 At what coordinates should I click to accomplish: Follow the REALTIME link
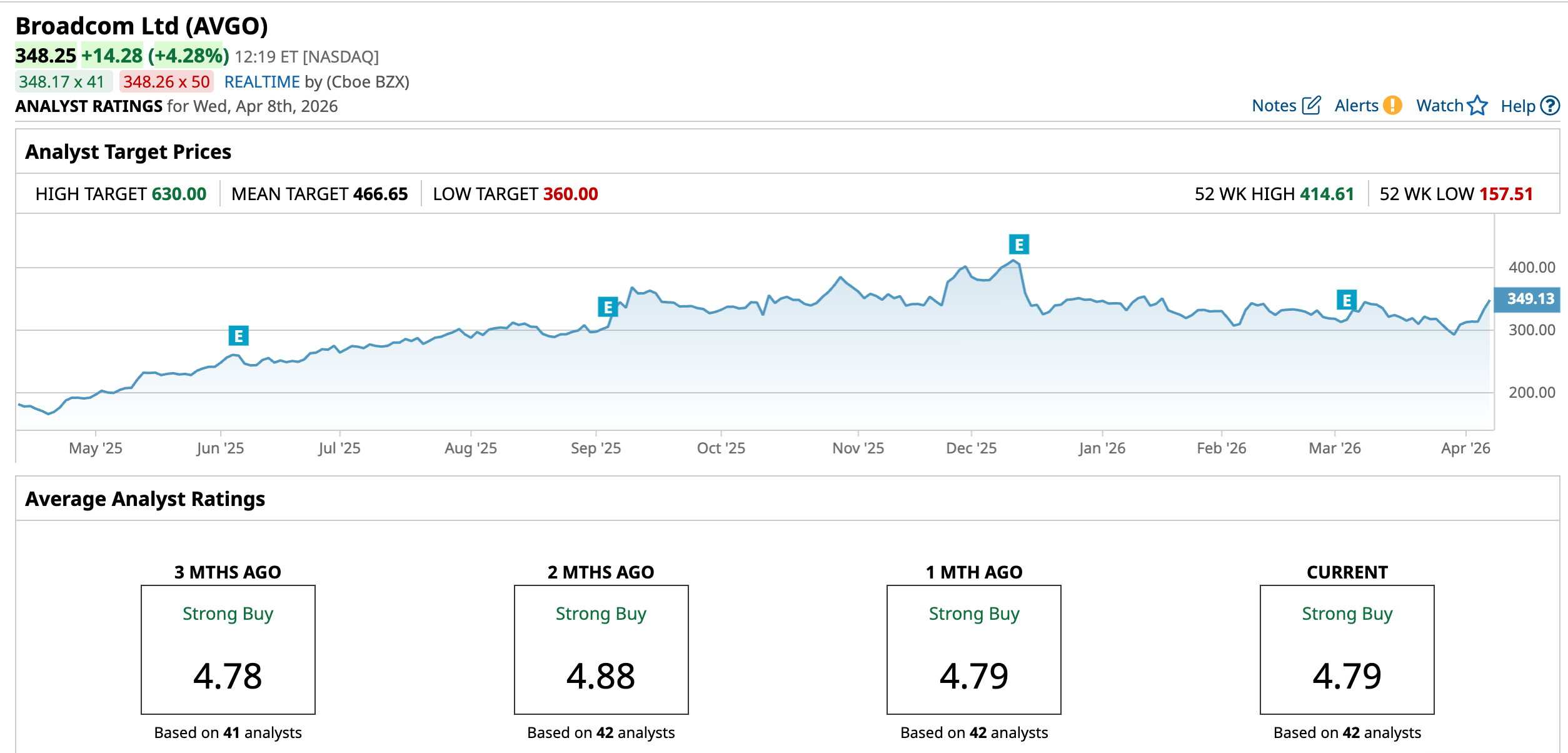pyautogui.click(x=262, y=82)
